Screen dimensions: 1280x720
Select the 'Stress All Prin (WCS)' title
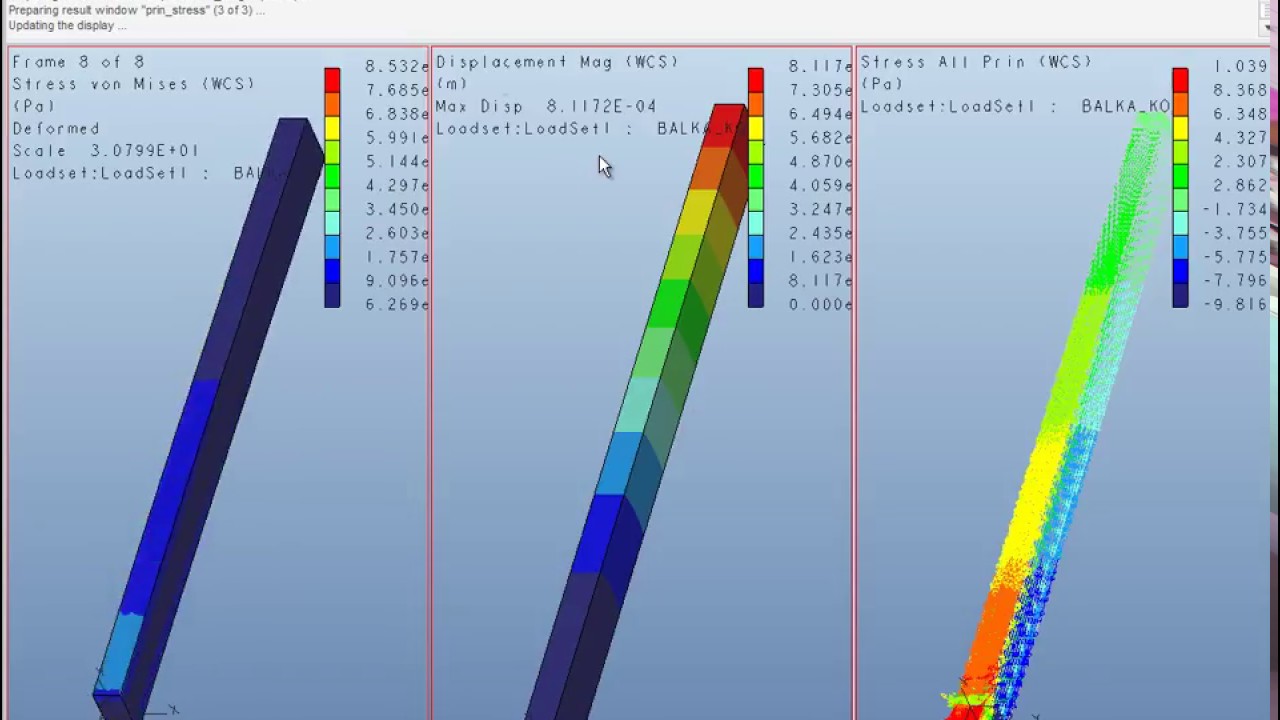(x=978, y=62)
